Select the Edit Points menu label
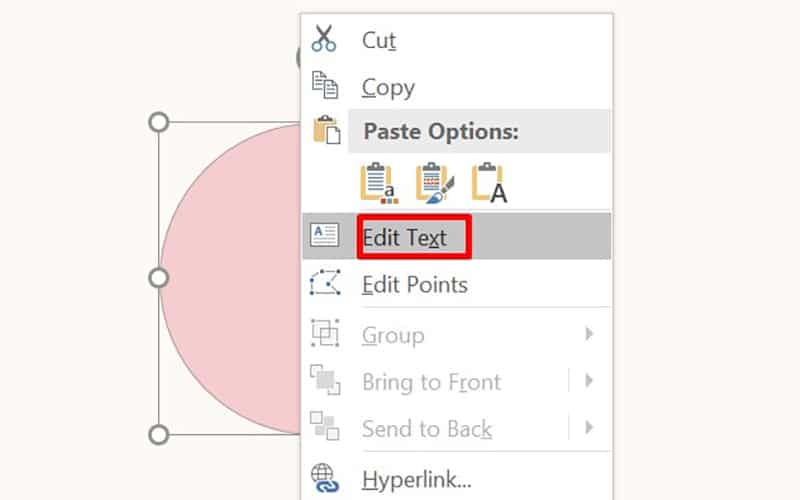This screenshot has width=800, height=500. [414, 285]
